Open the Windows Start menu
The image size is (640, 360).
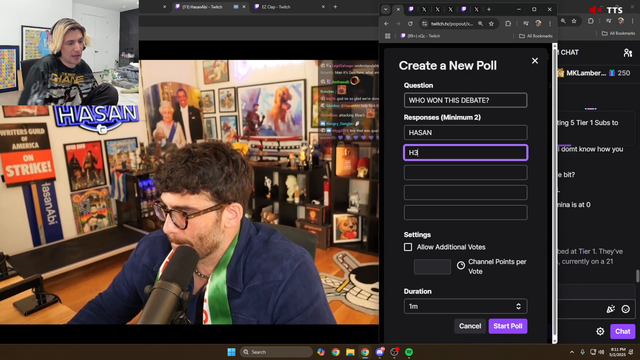tap(231, 352)
